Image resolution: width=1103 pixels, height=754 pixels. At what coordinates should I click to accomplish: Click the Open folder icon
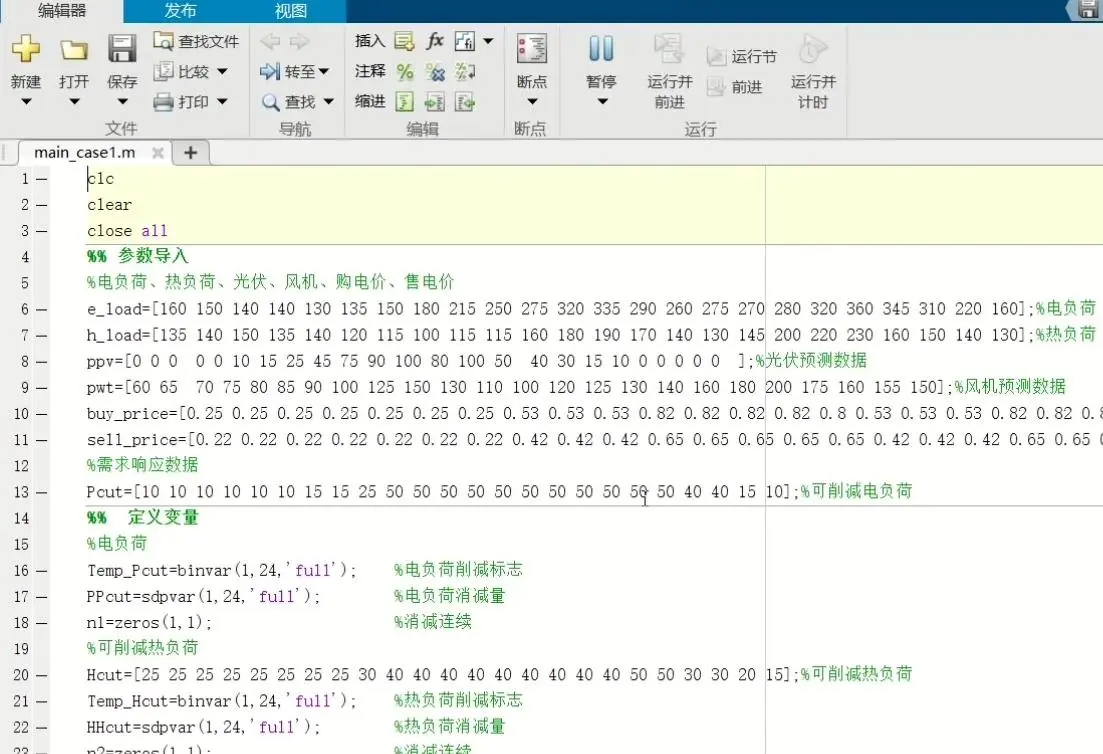coord(74,50)
